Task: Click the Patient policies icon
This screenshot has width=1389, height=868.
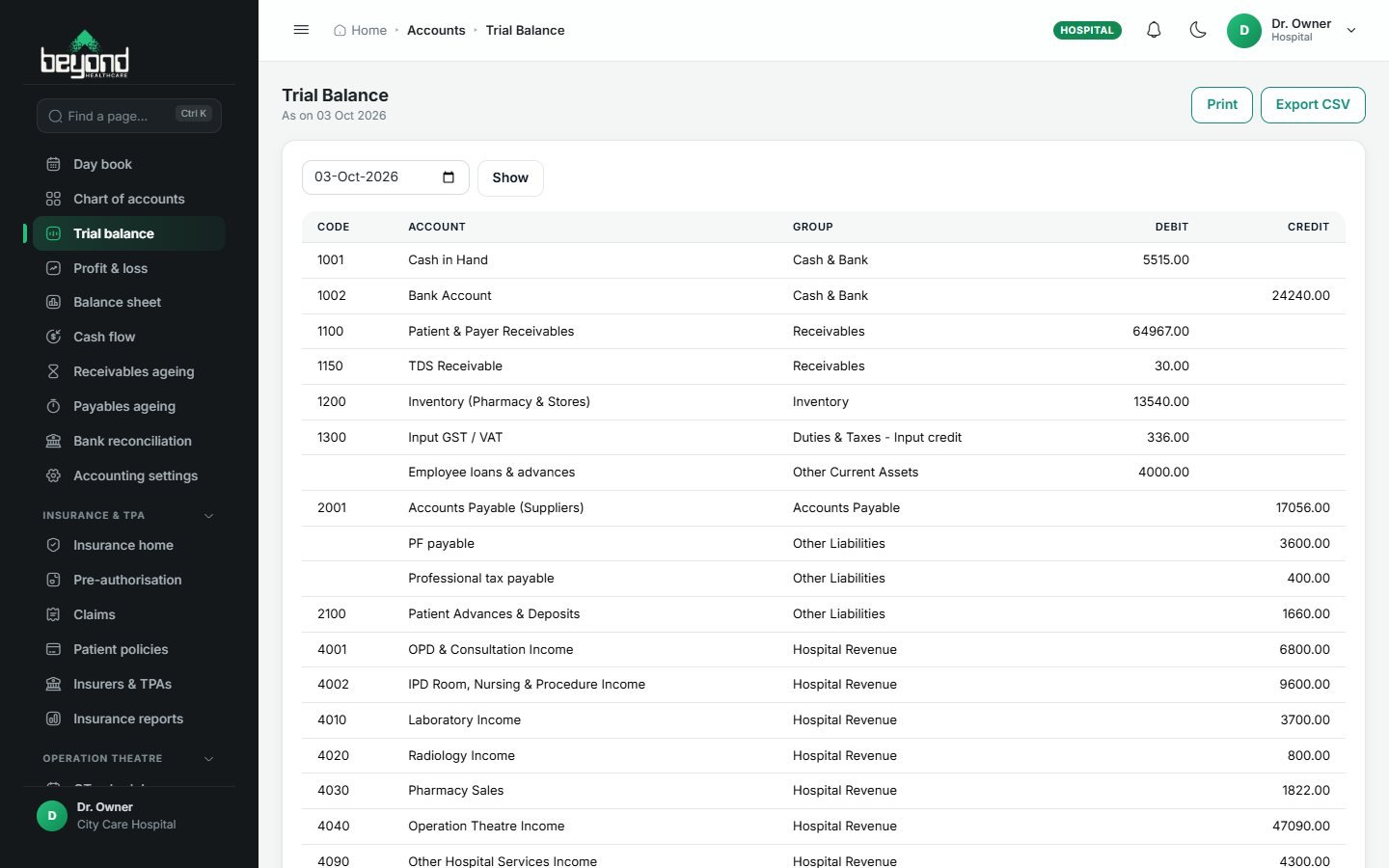Action: point(53,649)
